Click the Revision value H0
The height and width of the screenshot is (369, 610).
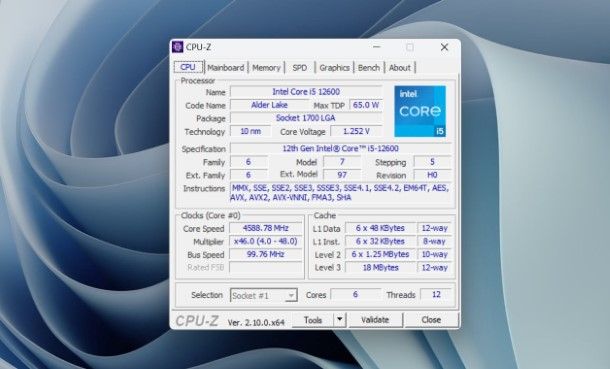pos(432,175)
